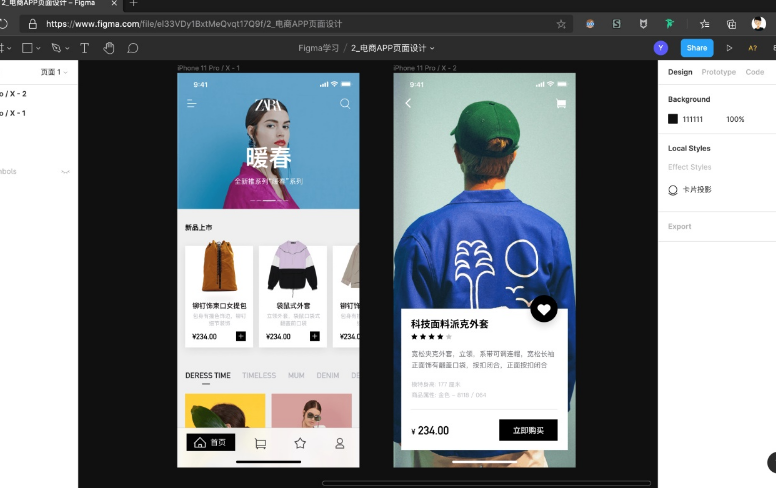Click the horizontal canvas scrollbar
776x488 pixels.
(486, 483)
